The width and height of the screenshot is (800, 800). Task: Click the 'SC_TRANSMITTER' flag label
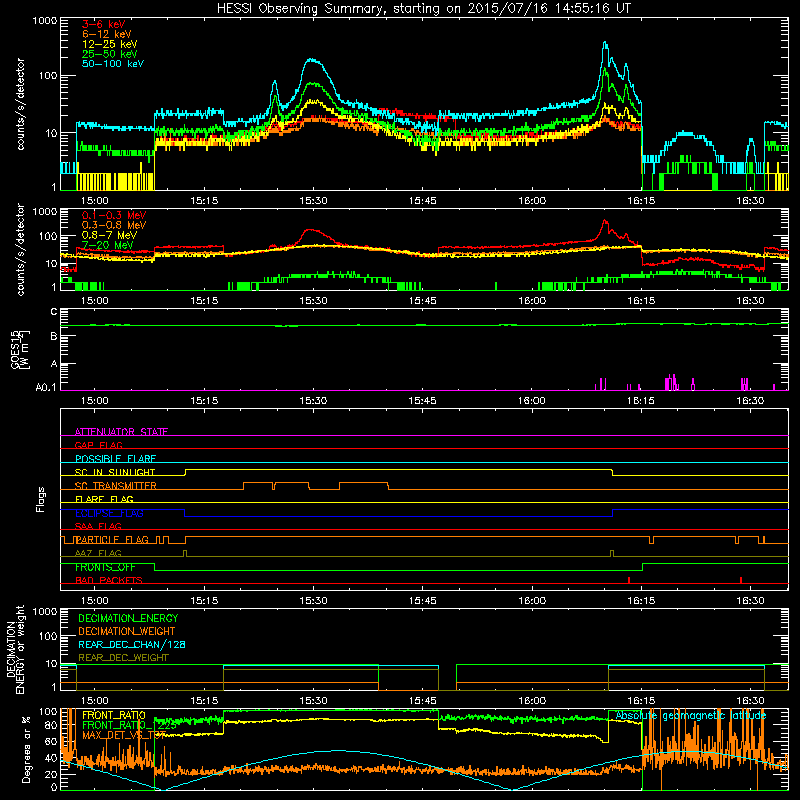(115, 486)
